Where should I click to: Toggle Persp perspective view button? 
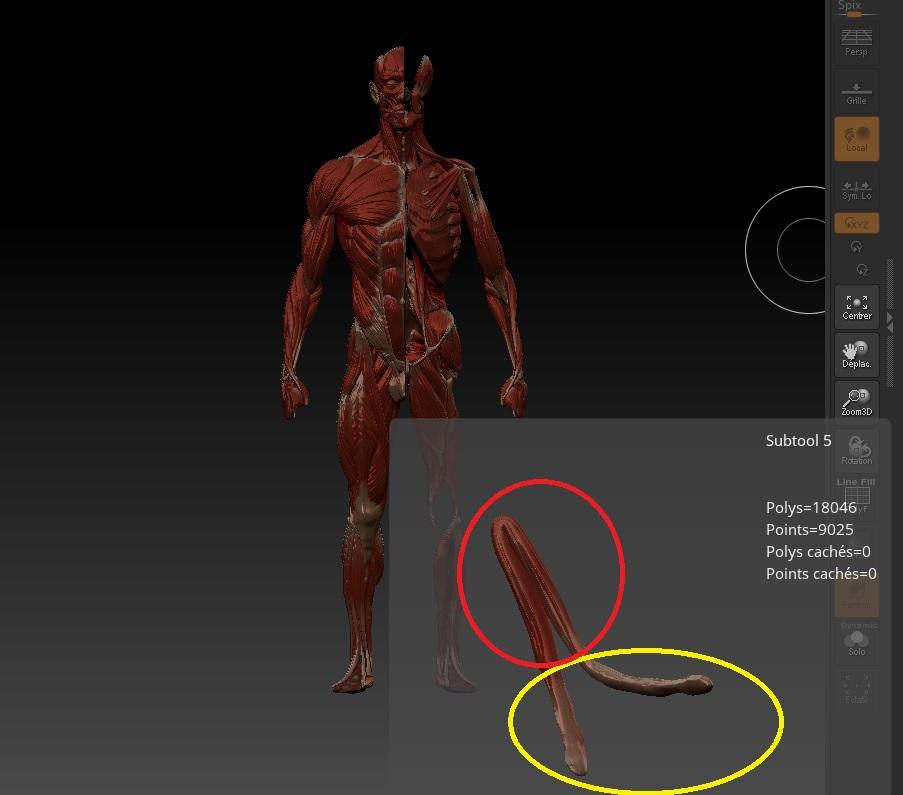point(856,42)
